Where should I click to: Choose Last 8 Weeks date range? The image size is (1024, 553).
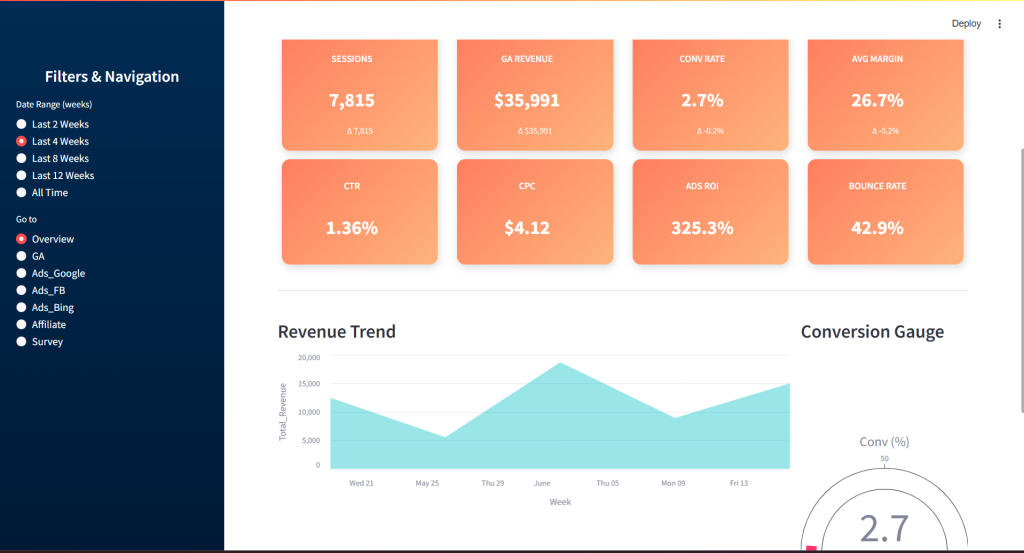(22, 159)
